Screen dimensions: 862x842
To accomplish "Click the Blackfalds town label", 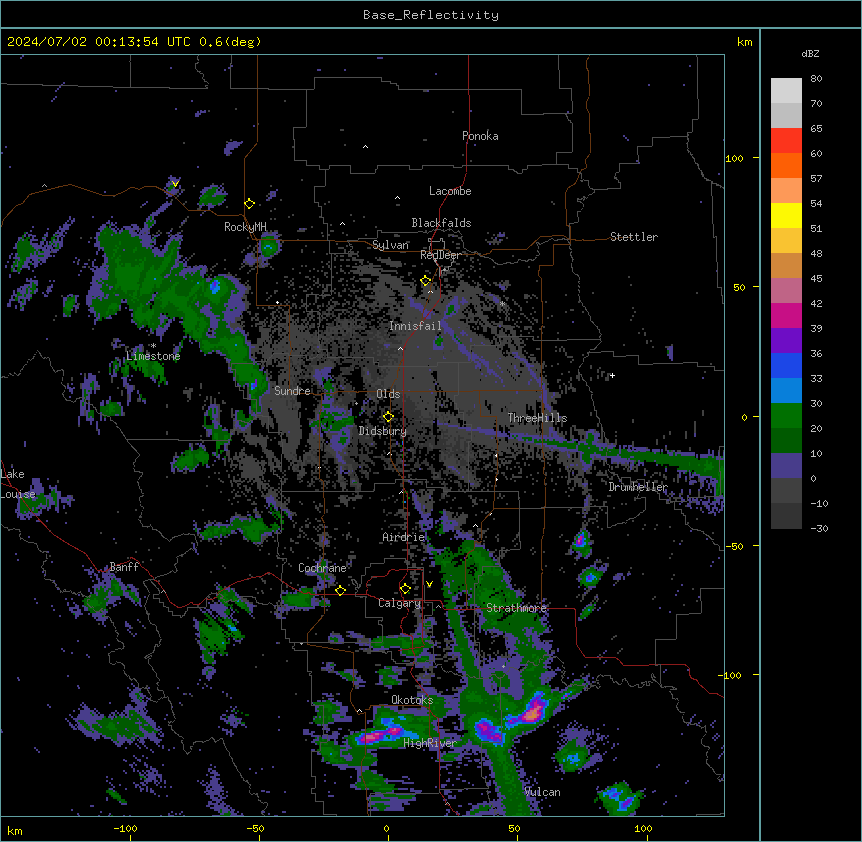I will (x=441, y=223).
